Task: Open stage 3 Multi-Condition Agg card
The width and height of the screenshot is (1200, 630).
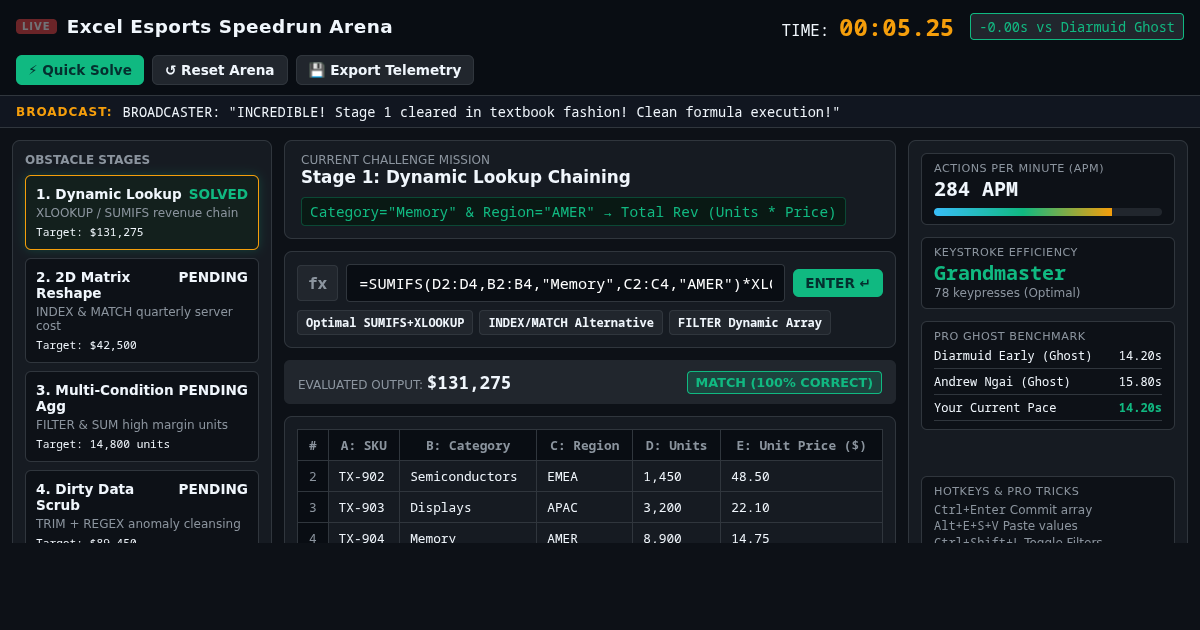Action: tap(142, 416)
